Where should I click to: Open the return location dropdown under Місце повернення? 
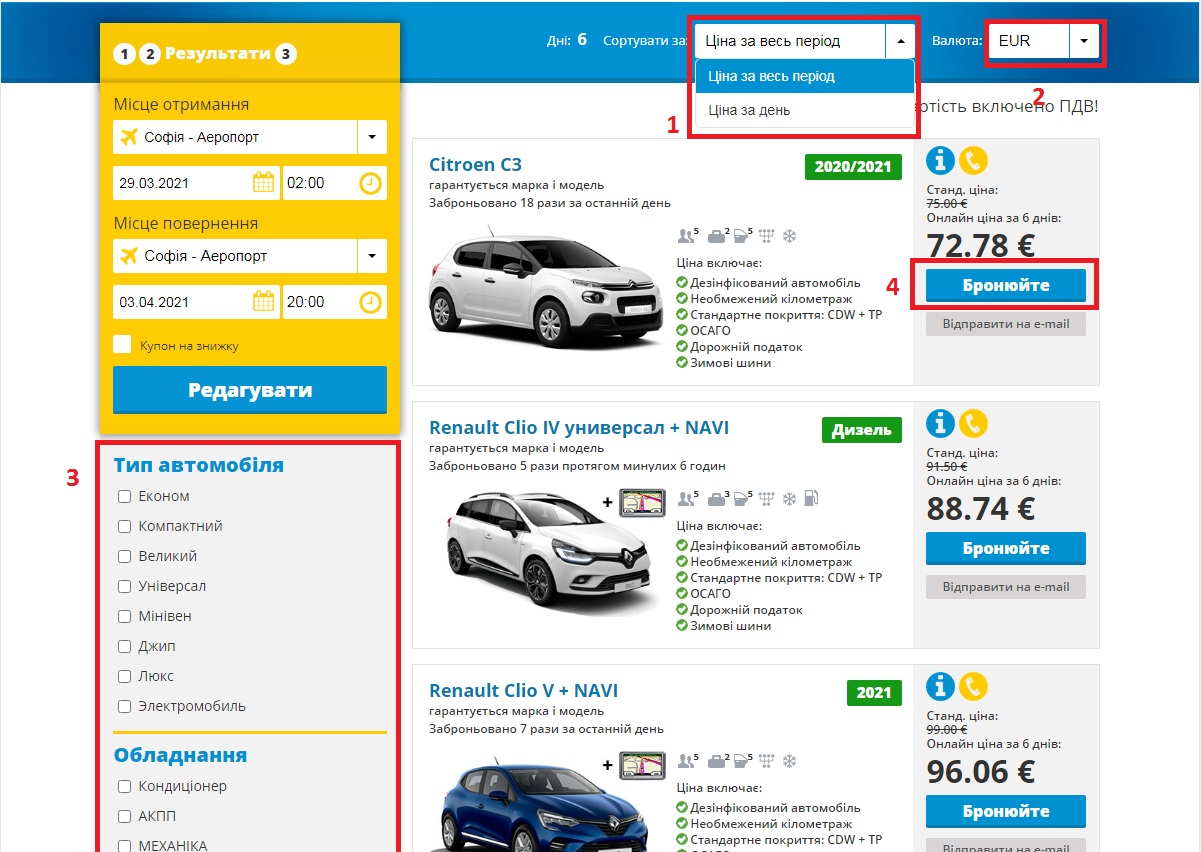pyautogui.click(x=372, y=256)
